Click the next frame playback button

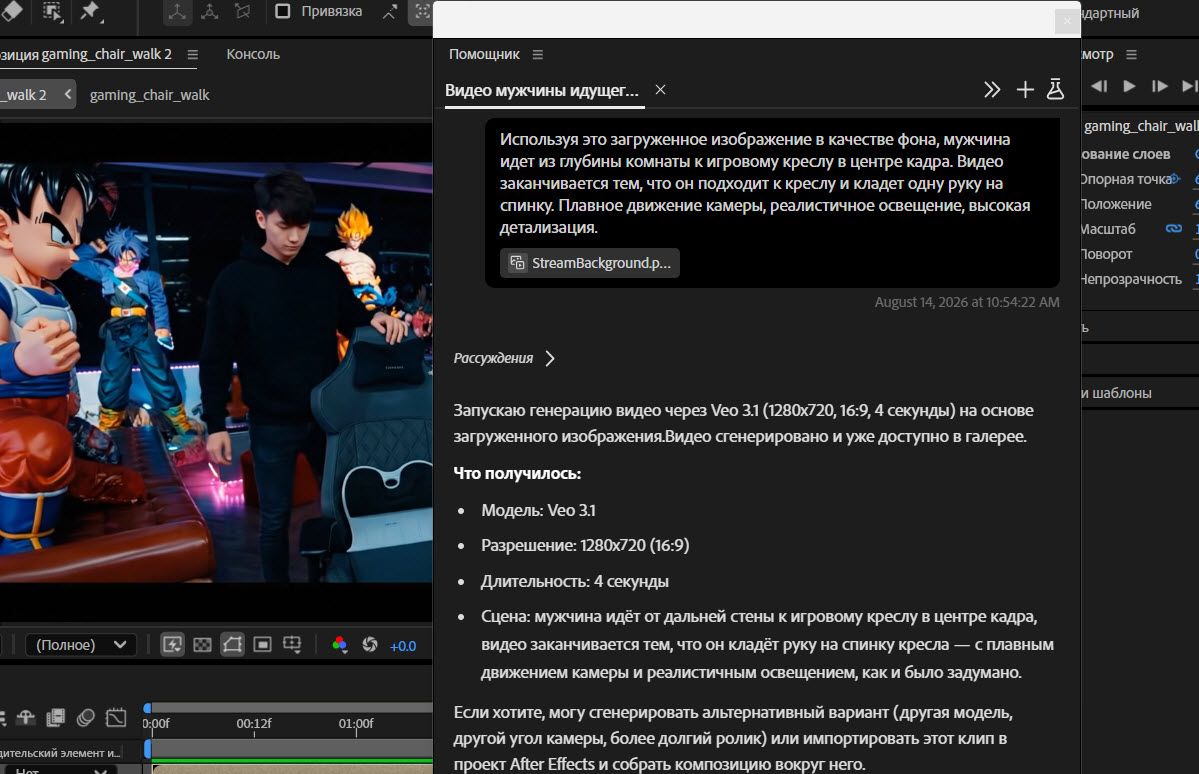tap(1159, 86)
